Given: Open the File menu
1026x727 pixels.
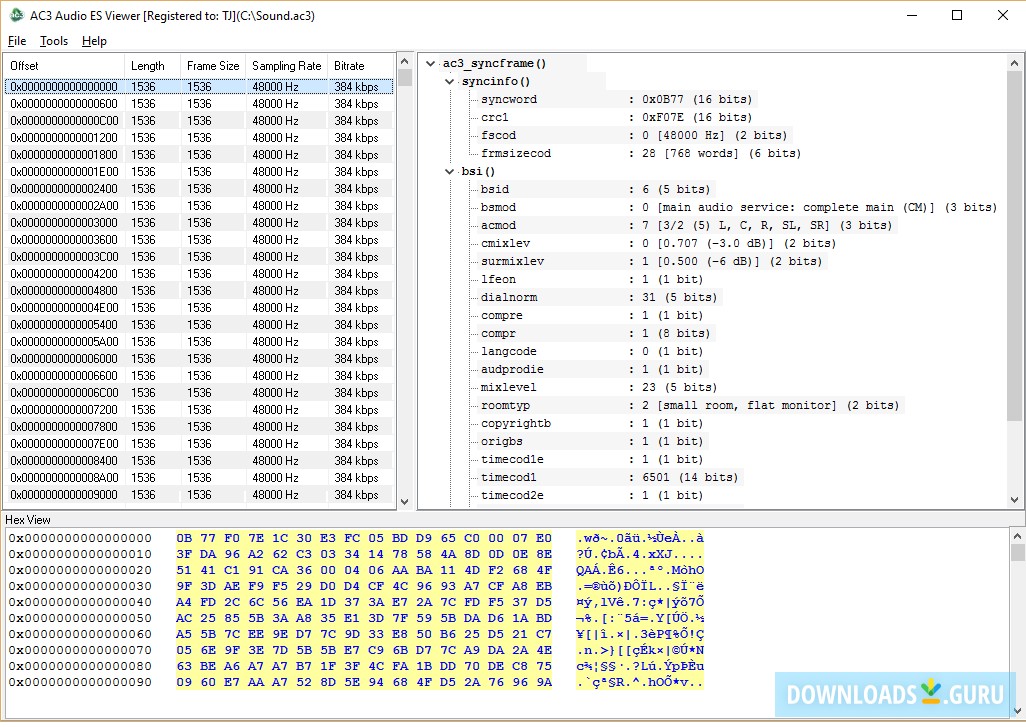Looking at the screenshot, I should pos(17,41).
